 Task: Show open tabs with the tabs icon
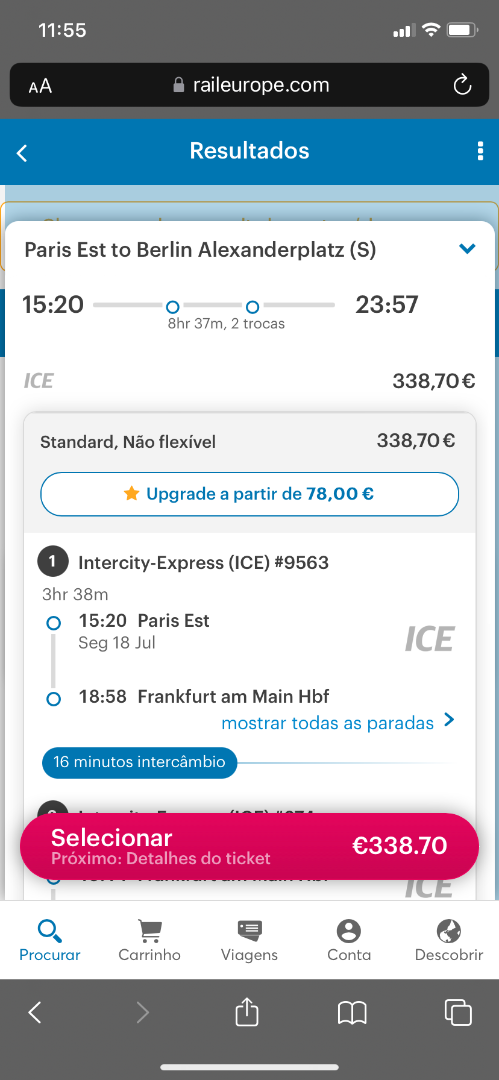click(458, 1012)
